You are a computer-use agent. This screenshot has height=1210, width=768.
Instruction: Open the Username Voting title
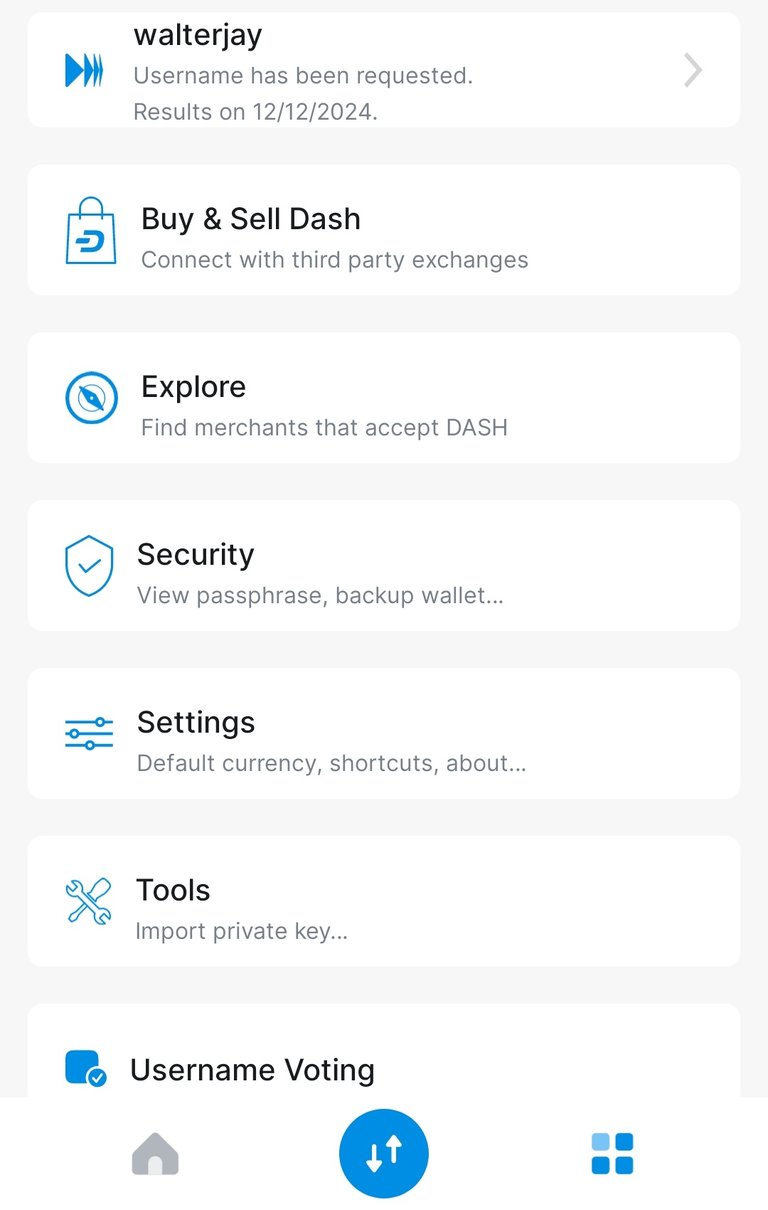[x=253, y=1070]
